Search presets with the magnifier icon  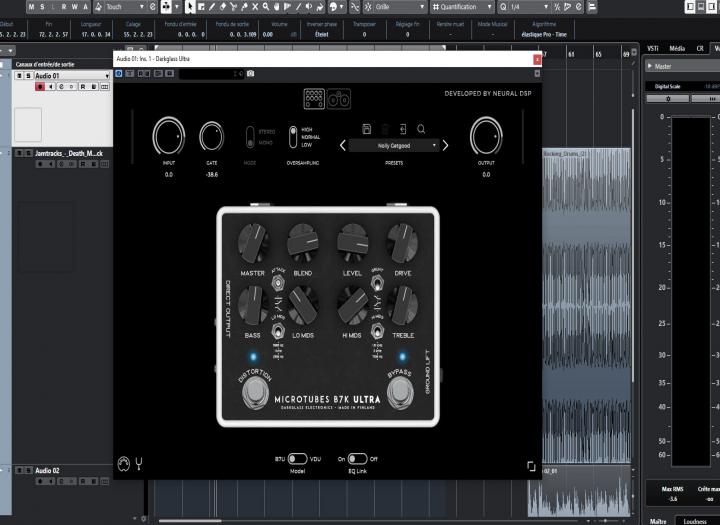421,129
